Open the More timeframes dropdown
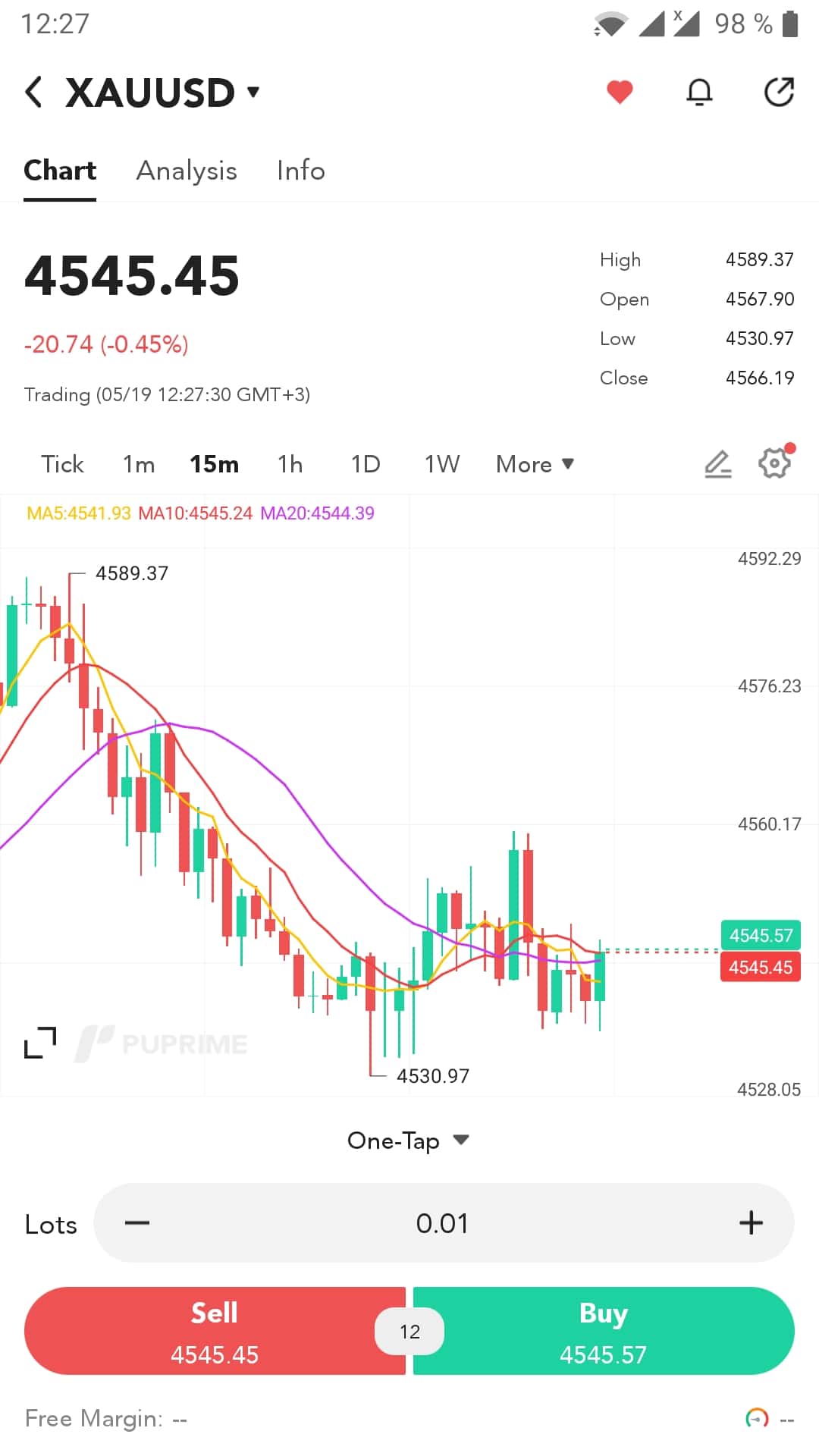 point(535,464)
